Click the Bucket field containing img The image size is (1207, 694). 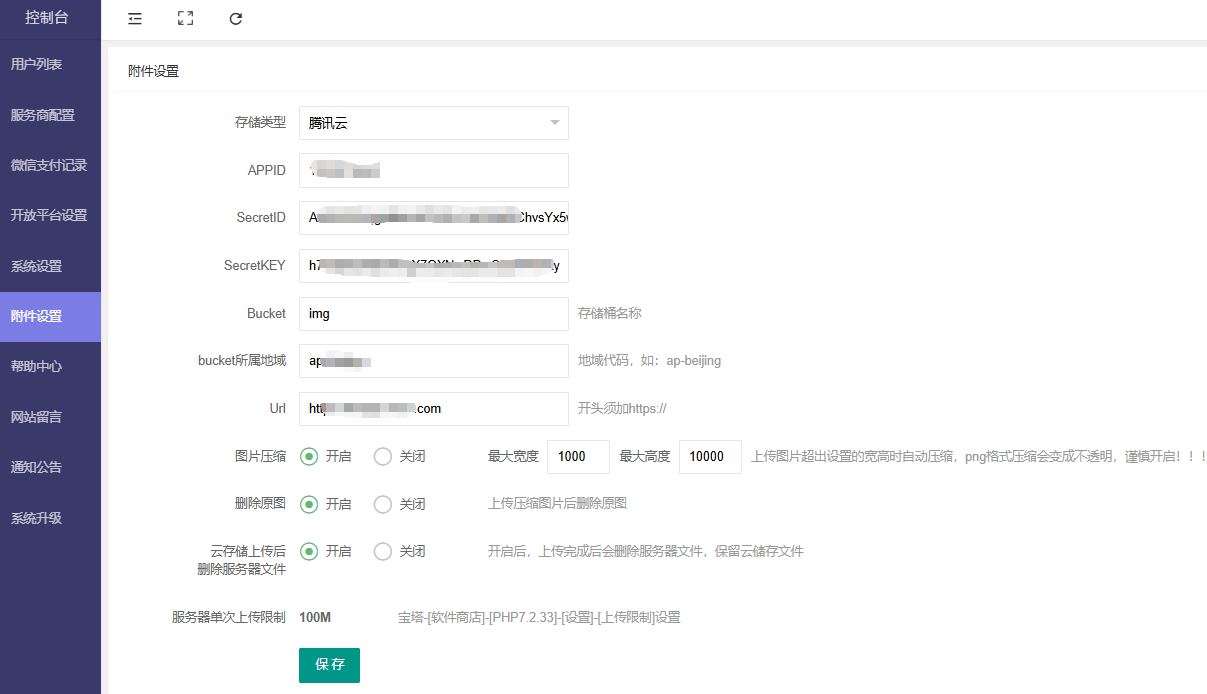[x=434, y=313]
